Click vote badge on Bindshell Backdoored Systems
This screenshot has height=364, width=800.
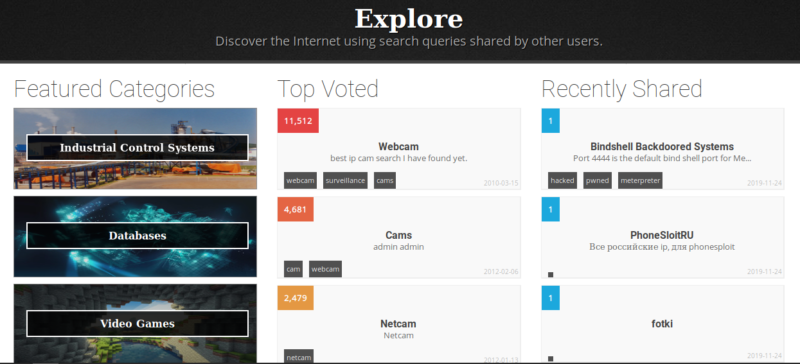551,121
